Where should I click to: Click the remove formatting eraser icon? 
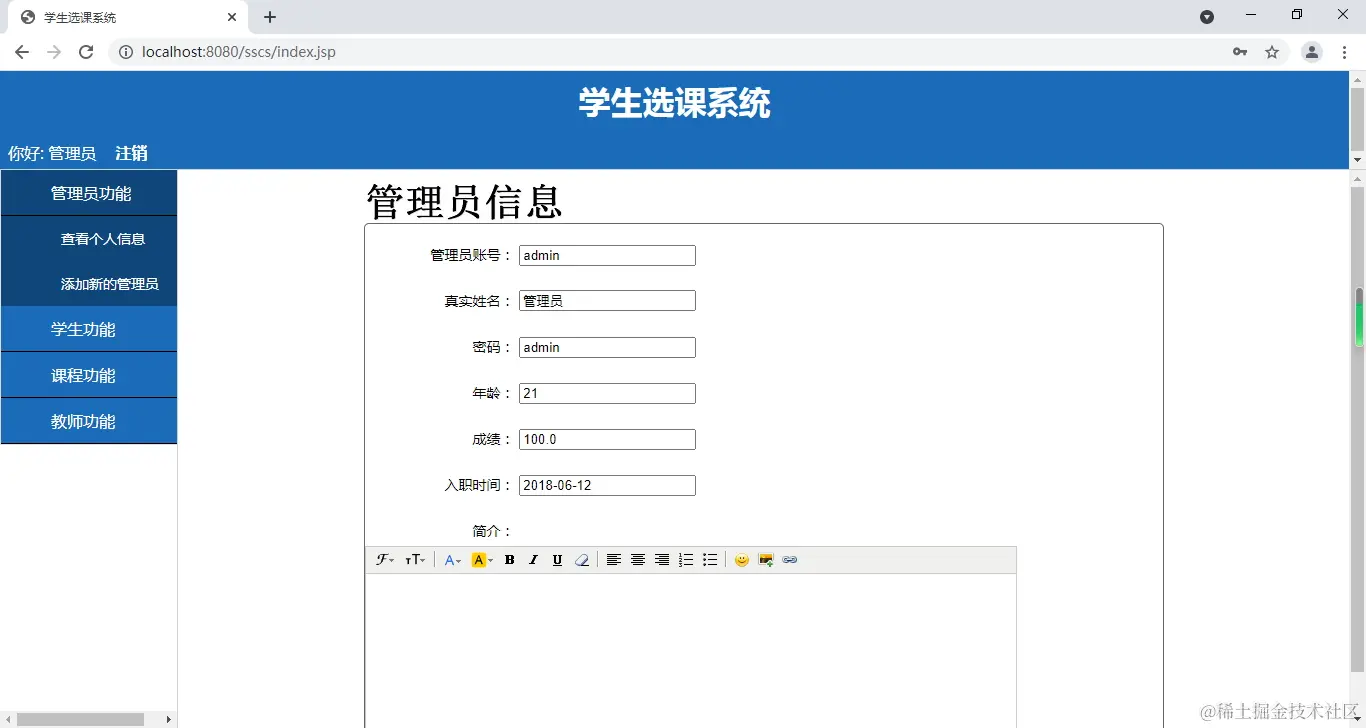click(x=581, y=559)
